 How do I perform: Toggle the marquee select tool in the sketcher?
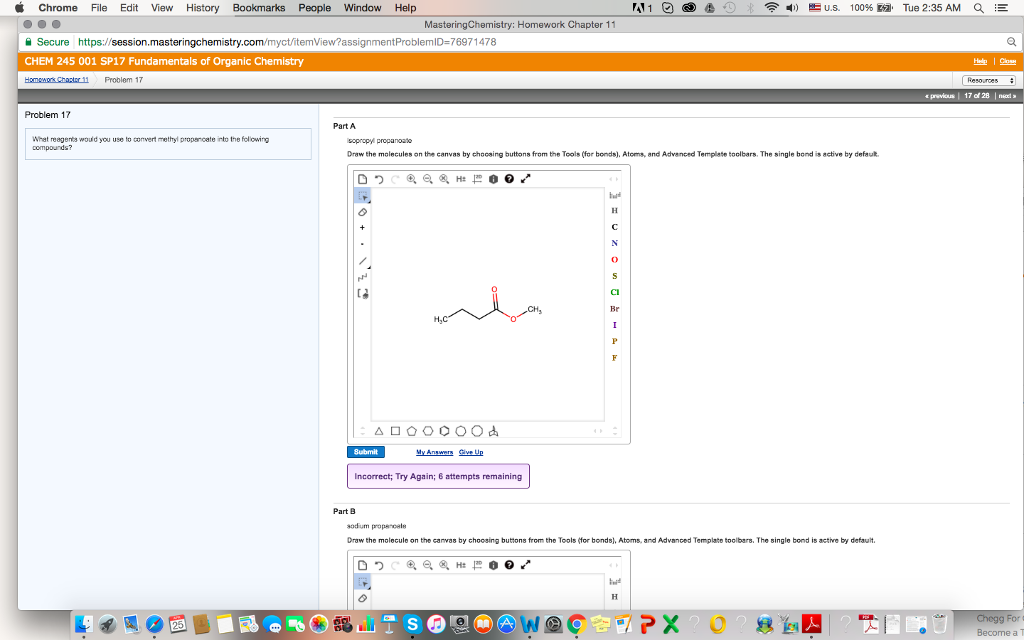[x=363, y=197]
